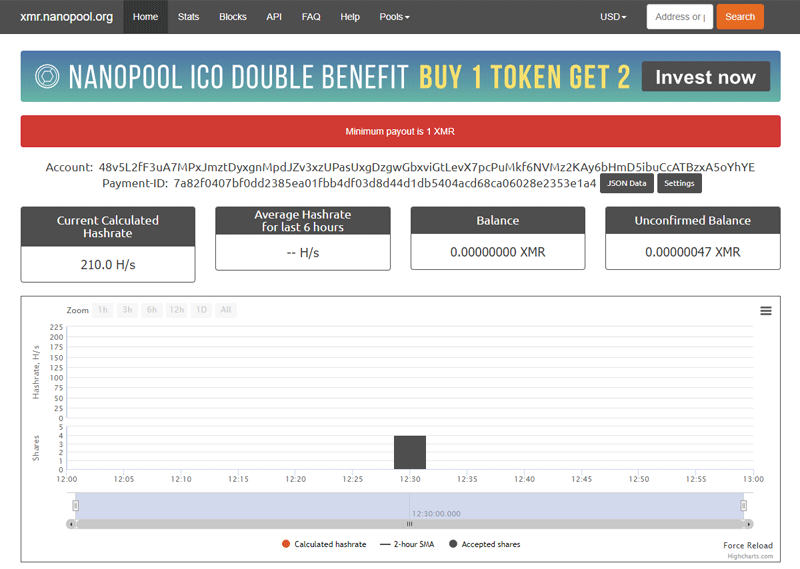Screen dimensions: 800x569
Task: Toggle Accepted shares legend series
Action: (485, 545)
